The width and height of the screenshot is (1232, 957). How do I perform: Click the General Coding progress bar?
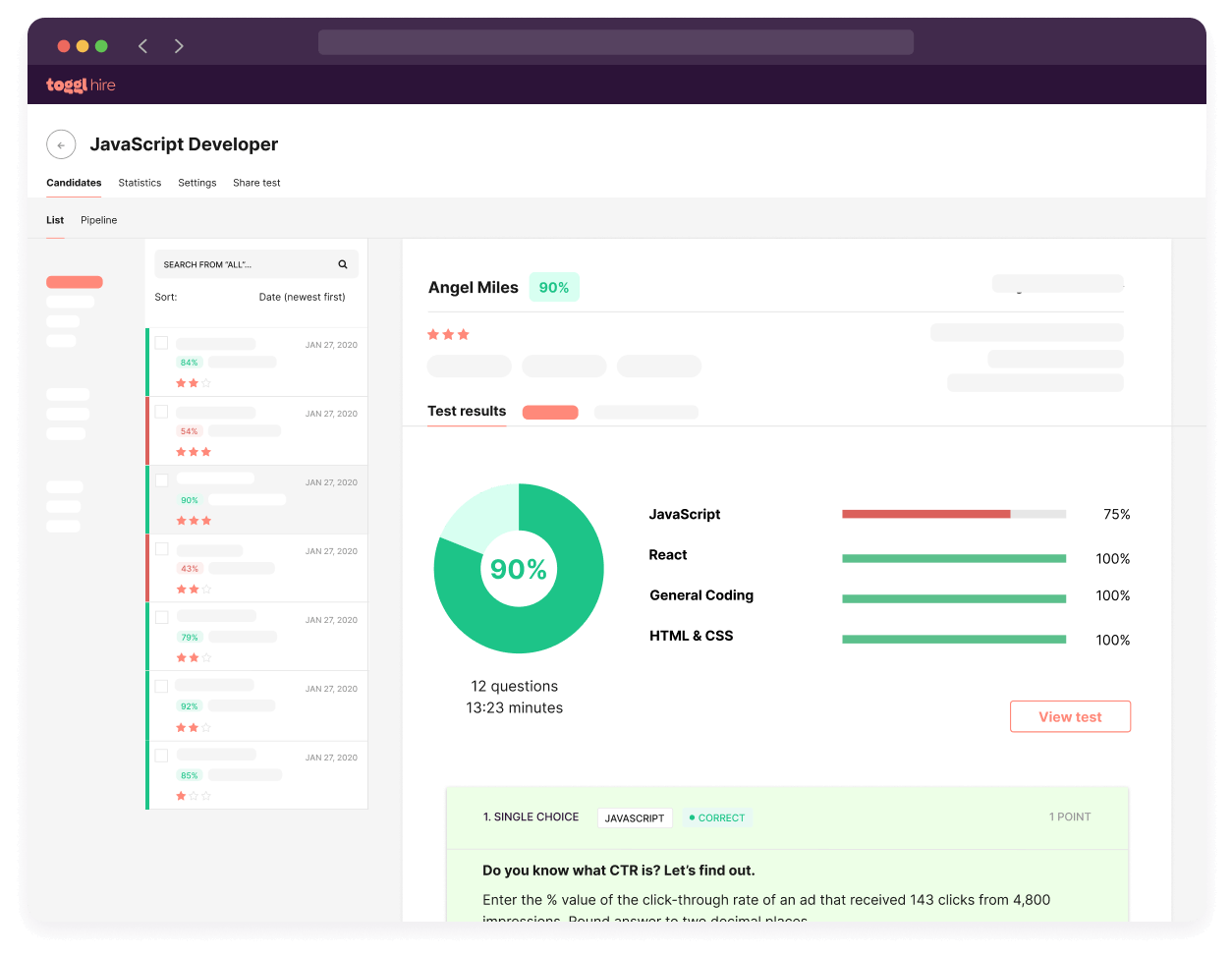(x=954, y=598)
